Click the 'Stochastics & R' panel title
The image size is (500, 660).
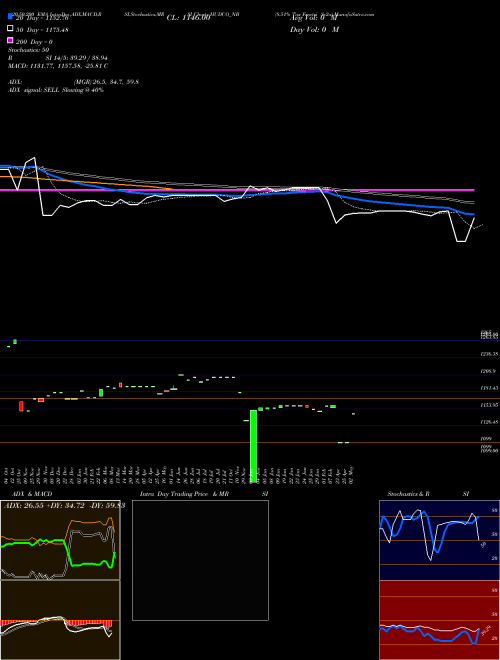coord(408,494)
